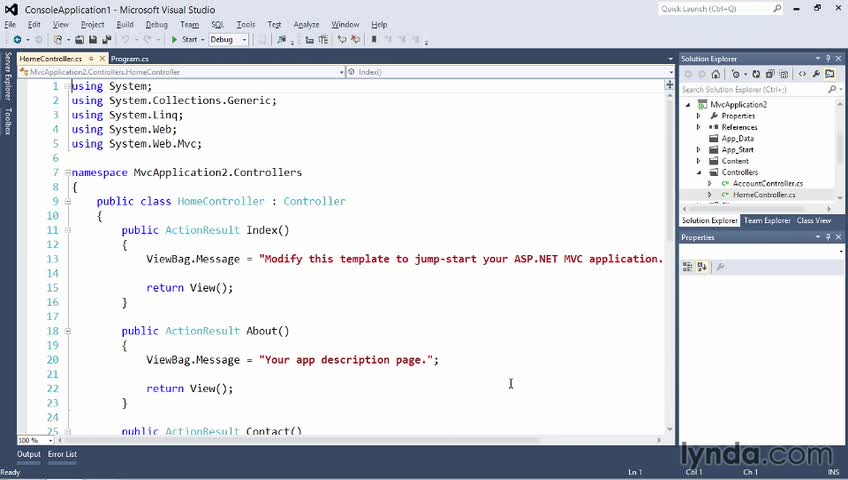Toggle Preview Selected Items in Solution Explorer
The image size is (848, 480).
(830, 74)
